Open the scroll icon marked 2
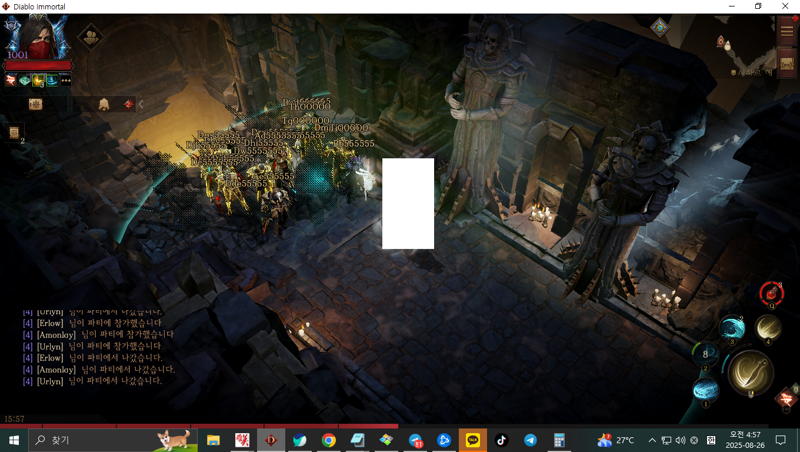Viewport: 800px width, 452px height. [14, 133]
